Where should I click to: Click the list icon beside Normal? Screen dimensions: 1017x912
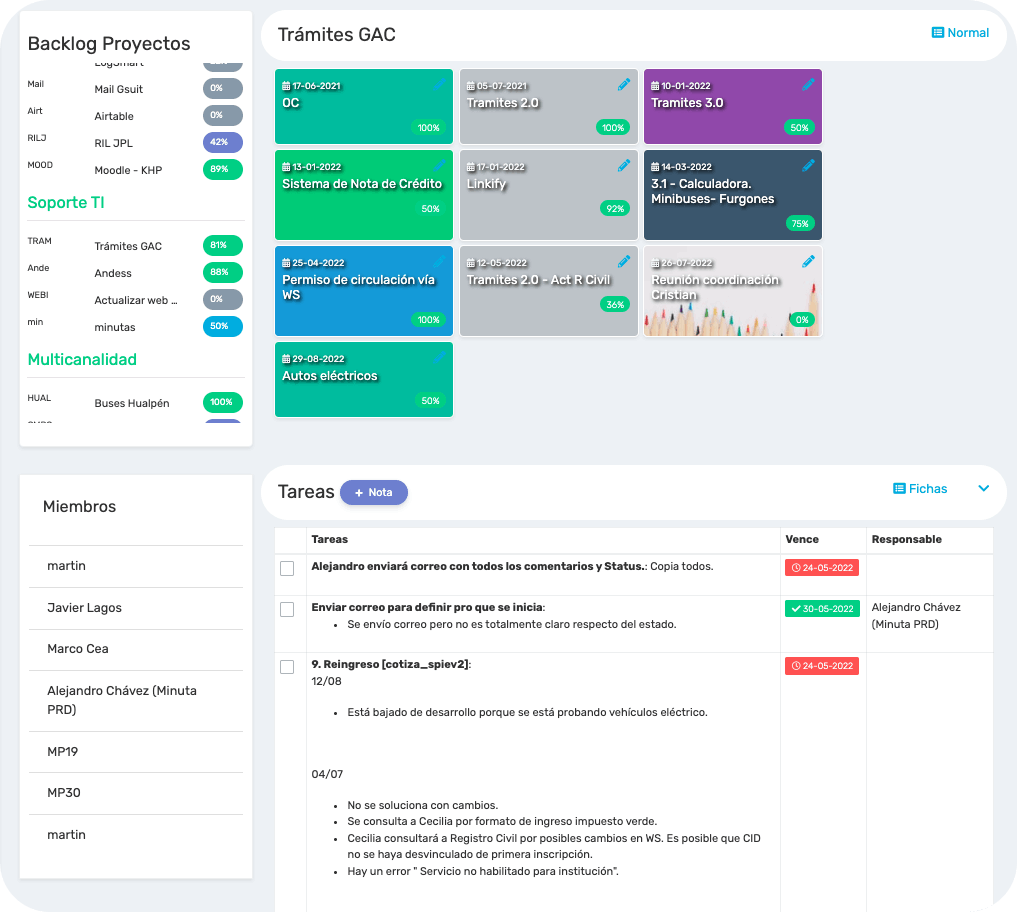coord(937,32)
